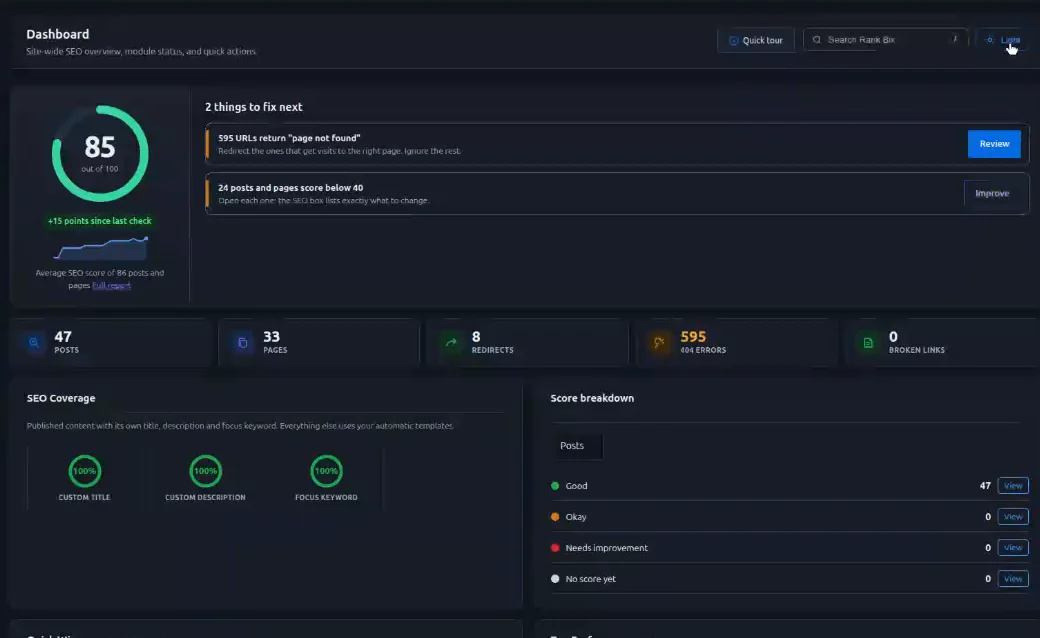1040x638 pixels.
Task: Switch to Light theme
Action: pyautogui.click(x=1004, y=40)
